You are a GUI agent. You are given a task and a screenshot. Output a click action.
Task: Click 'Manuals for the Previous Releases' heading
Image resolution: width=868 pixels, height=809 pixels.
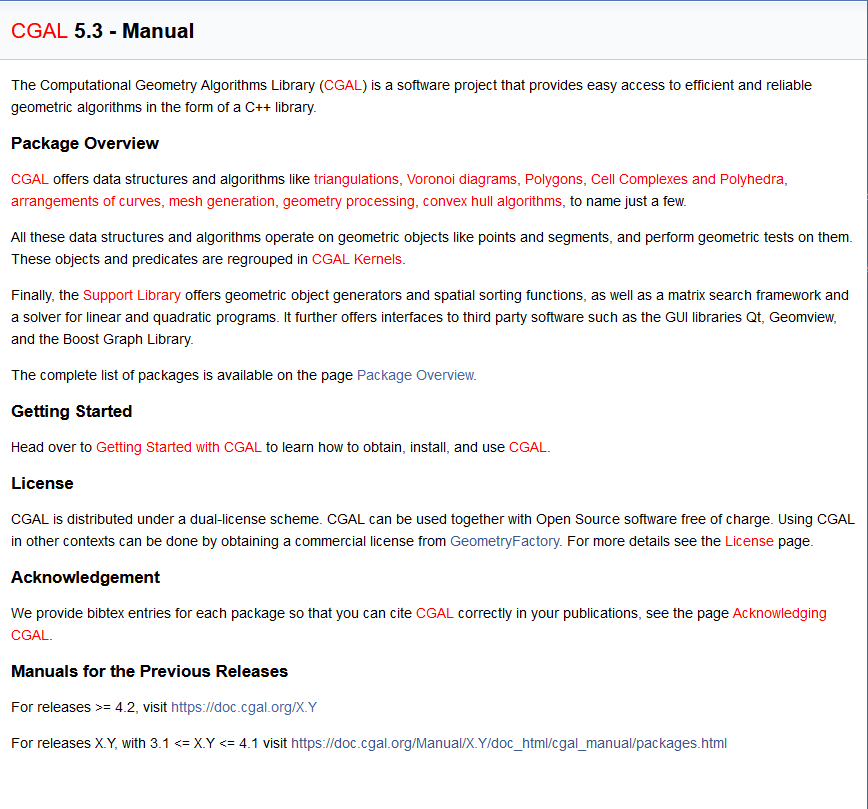pyautogui.click(x=149, y=672)
